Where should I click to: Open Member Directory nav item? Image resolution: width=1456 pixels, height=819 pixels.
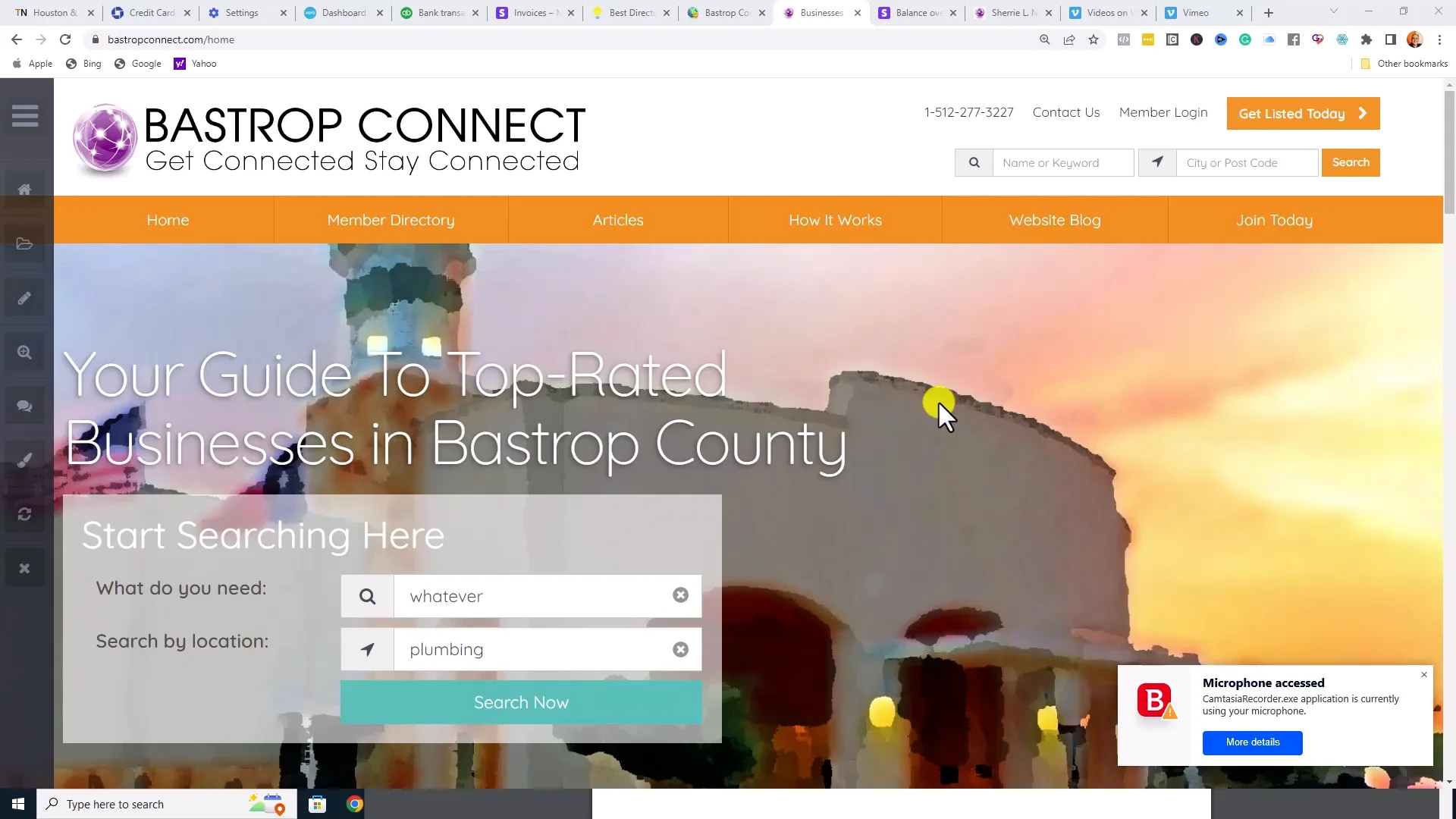(x=391, y=220)
